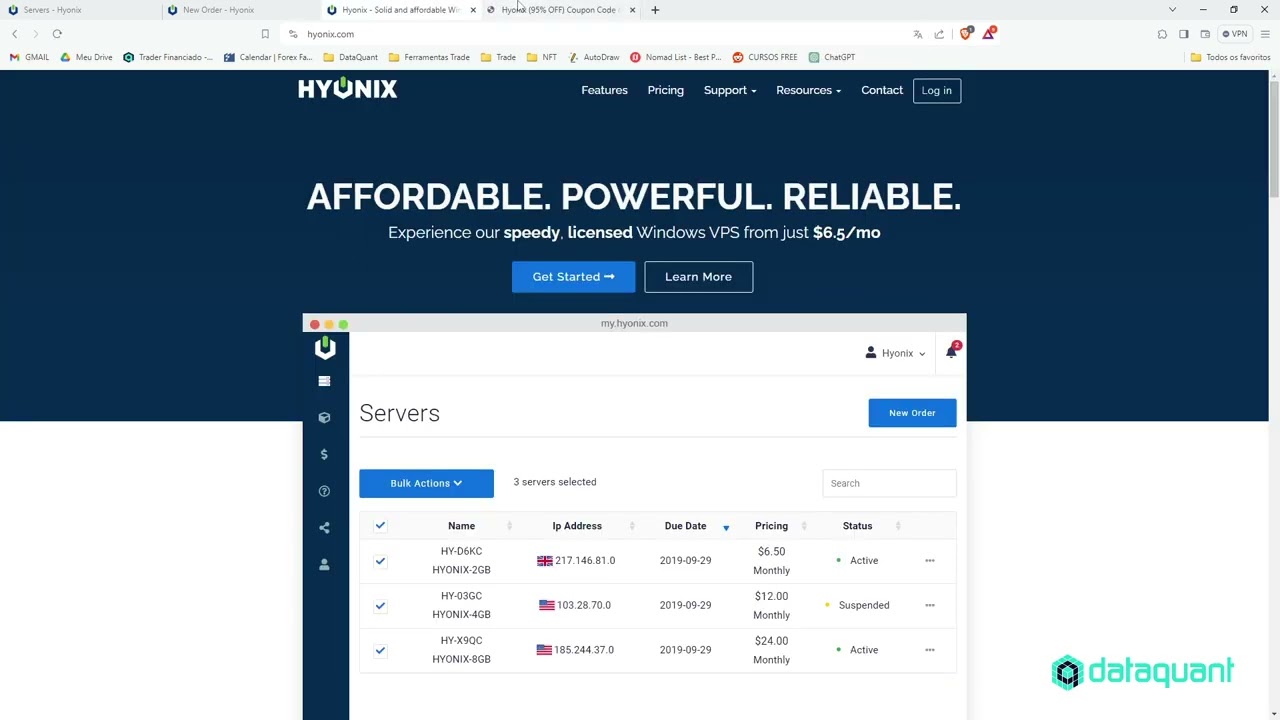This screenshot has height=720, width=1280.
Task: Open the ChatGPT bookmark
Action: point(832,57)
